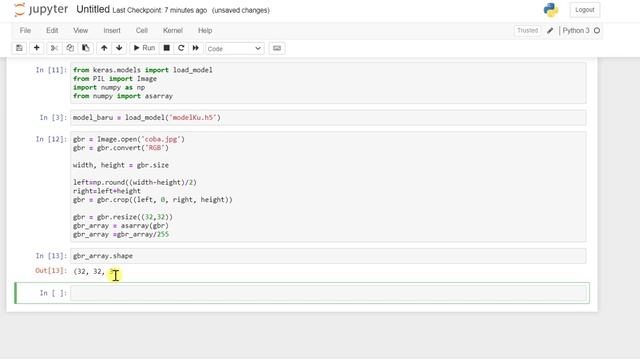Image resolution: width=640 pixels, height=360 pixels.
Task: Interrupt the kernel with stop icon
Action: [x=167, y=48]
